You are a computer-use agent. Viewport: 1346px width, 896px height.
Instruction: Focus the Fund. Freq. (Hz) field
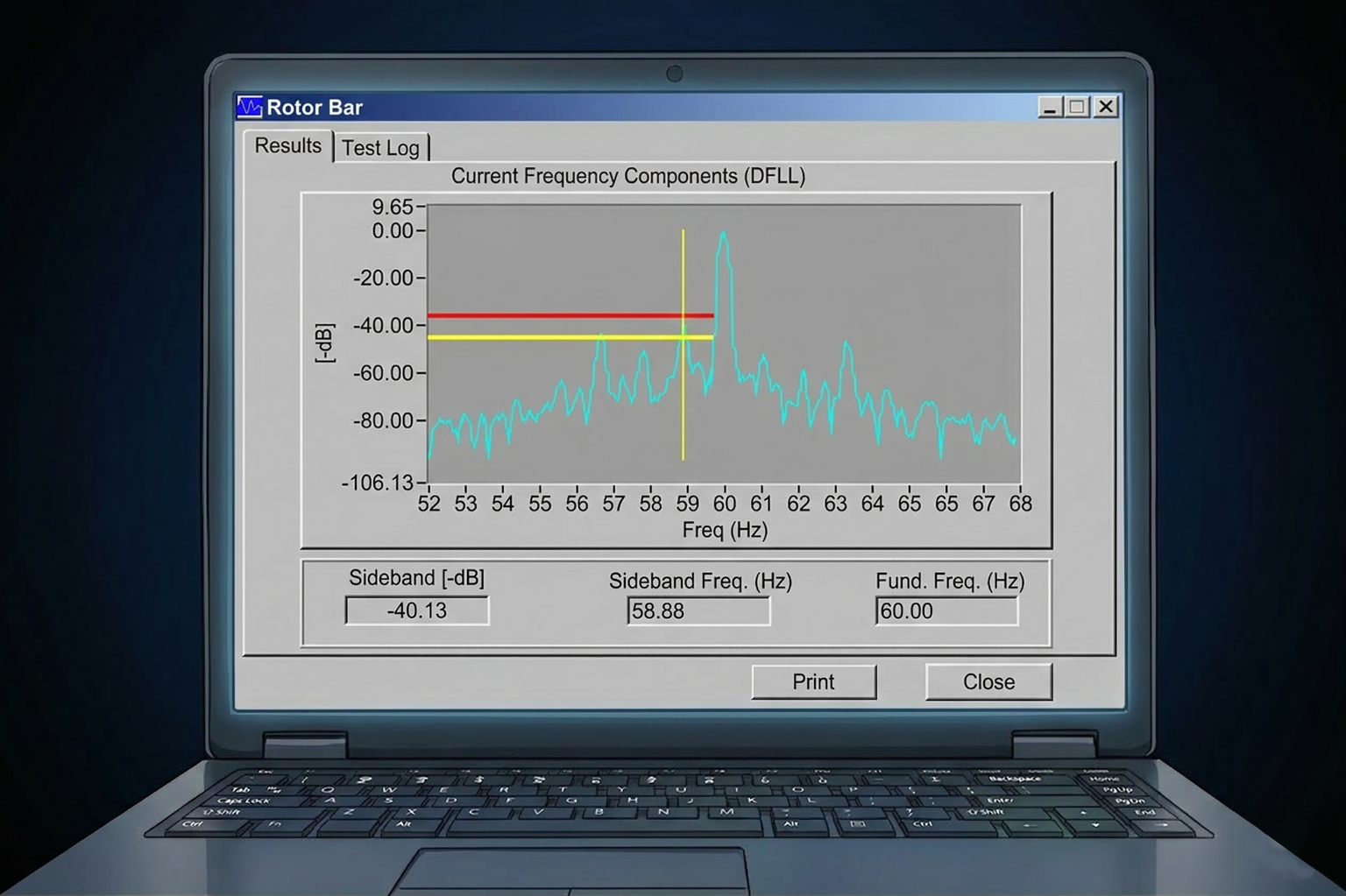(946, 610)
